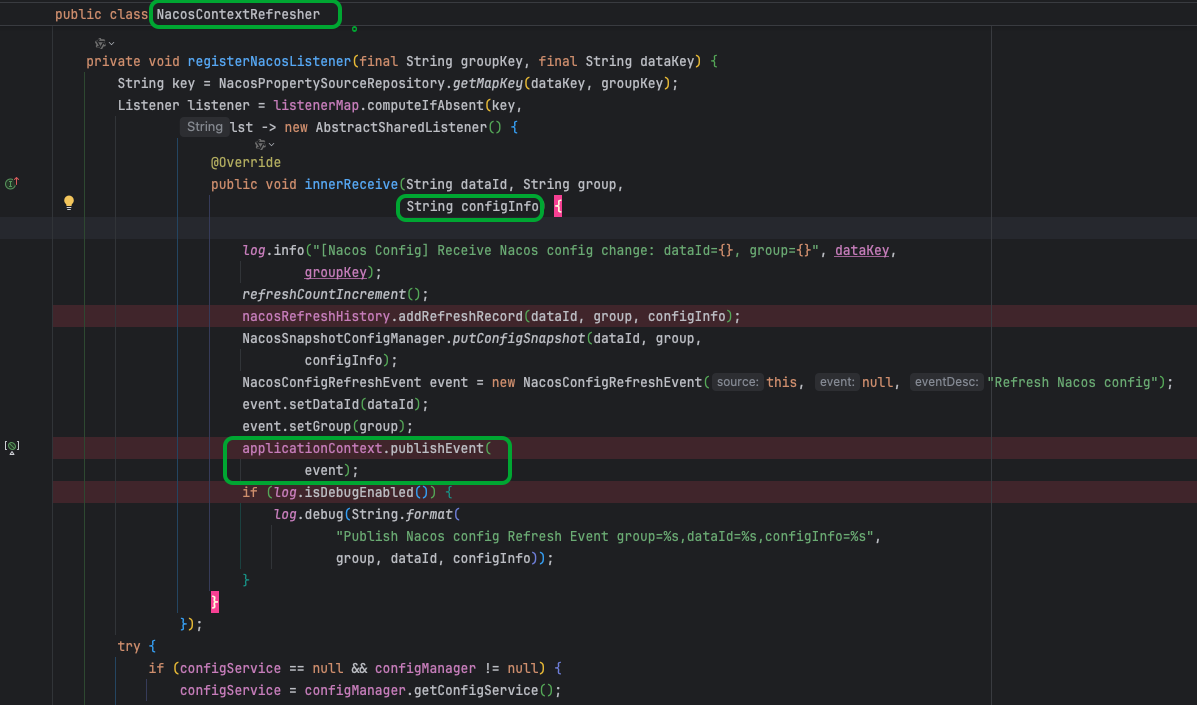Image resolution: width=1197 pixels, height=705 pixels.
Task: Click the AI icon above @Override
Action: tap(260, 144)
